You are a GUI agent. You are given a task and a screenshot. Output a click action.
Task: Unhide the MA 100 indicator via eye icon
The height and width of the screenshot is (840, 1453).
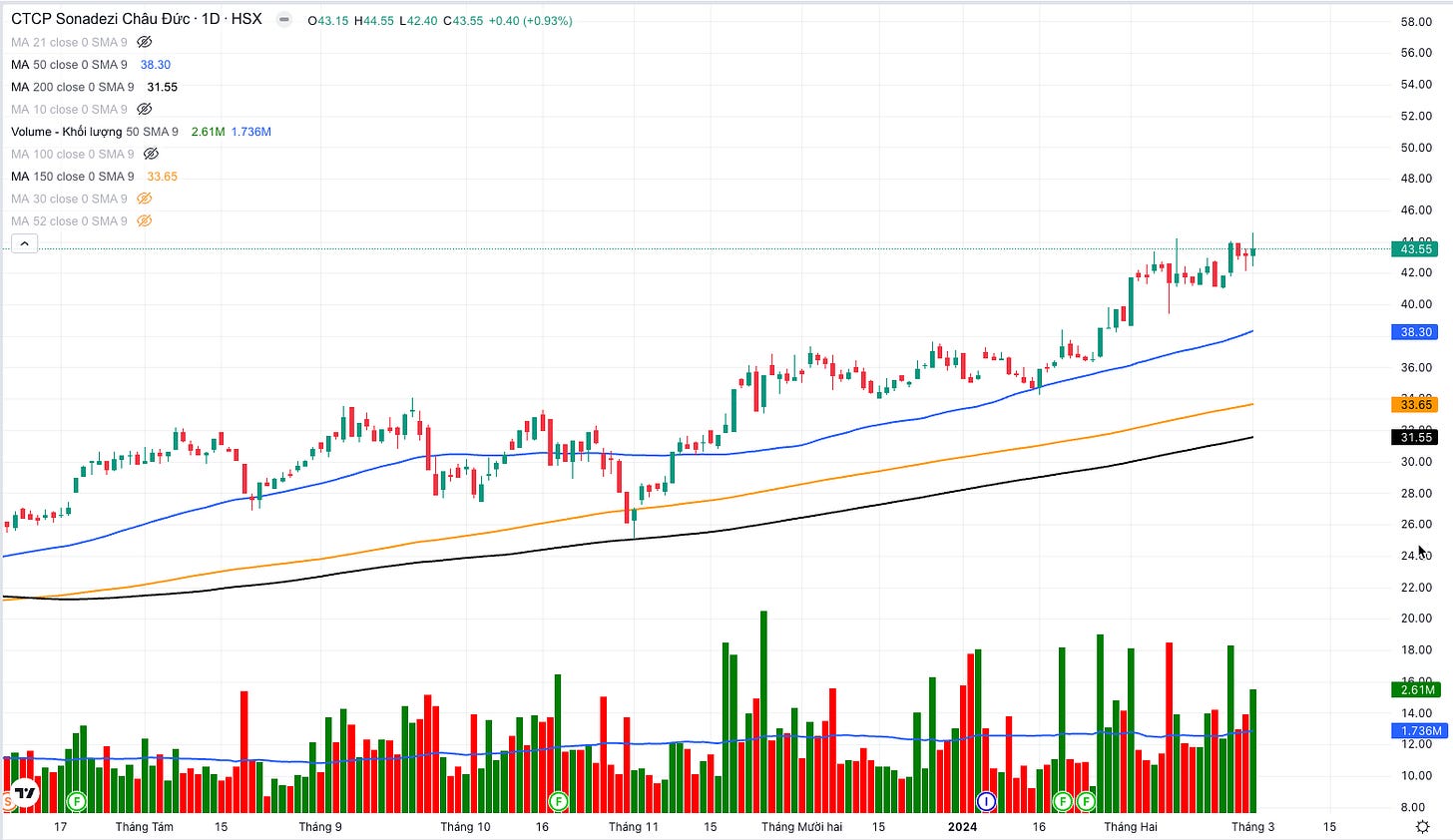pos(151,154)
